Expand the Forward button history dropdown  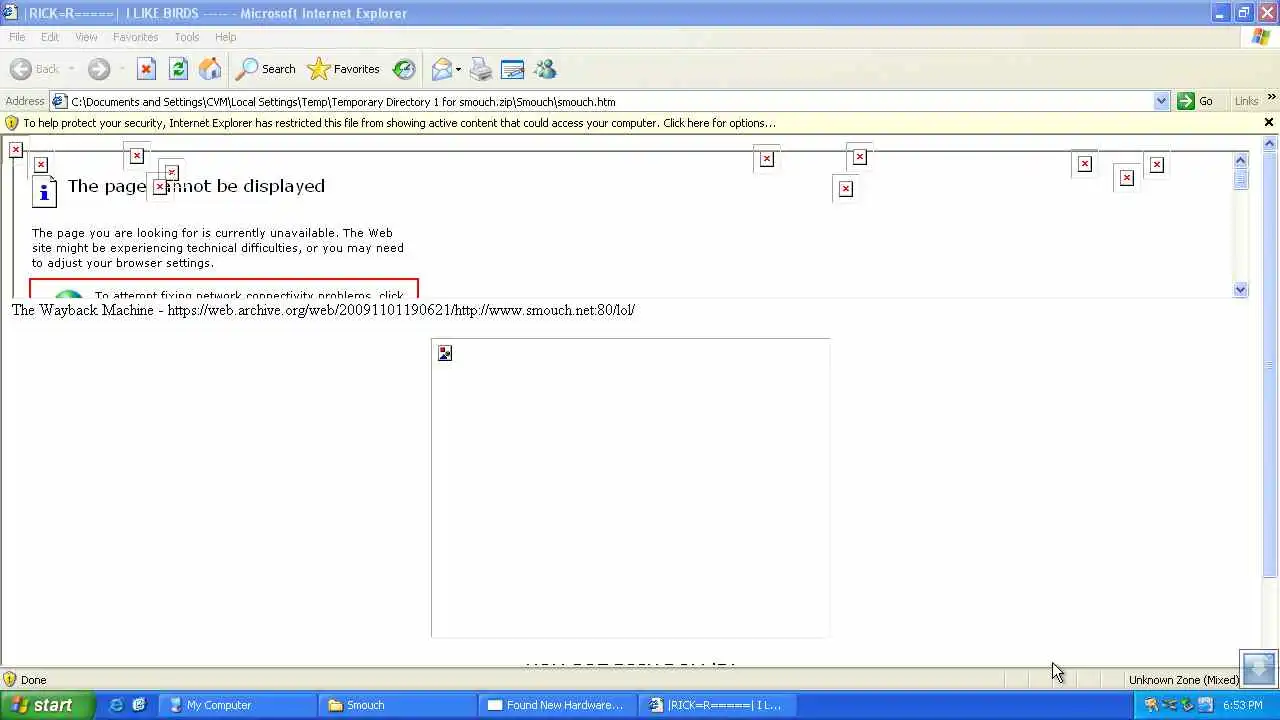click(x=121, y=69)
